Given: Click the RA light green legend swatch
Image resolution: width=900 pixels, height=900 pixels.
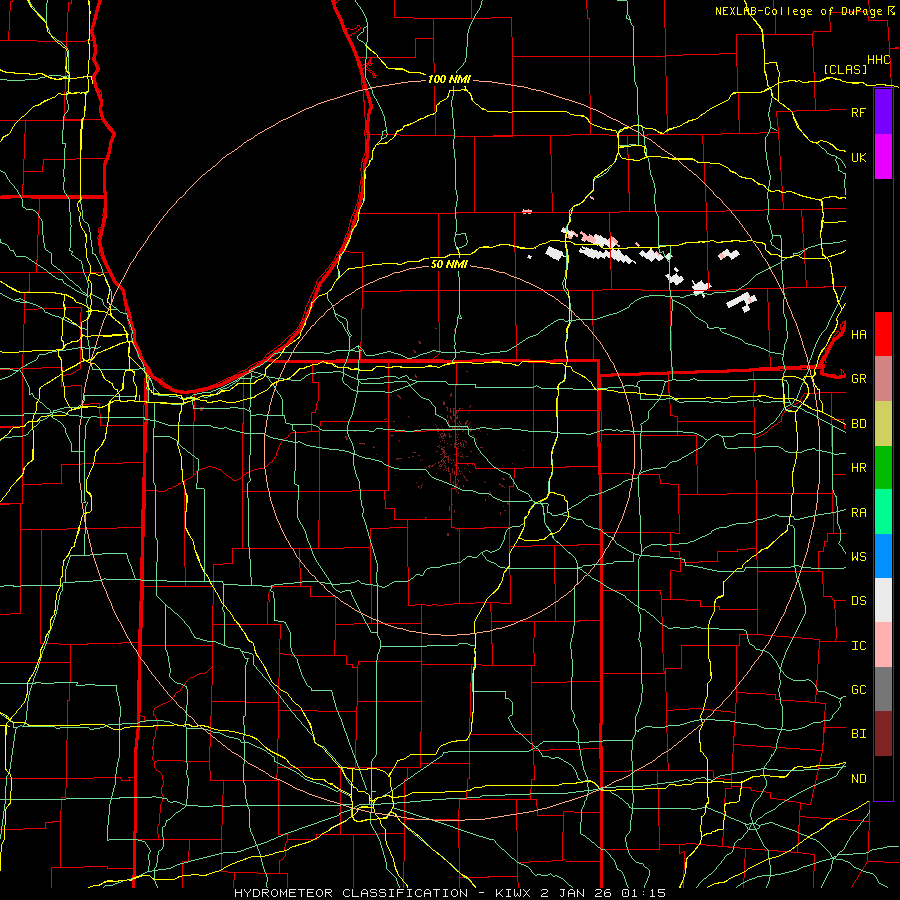Looking at the screenshot, I should (x=883, y=512).
